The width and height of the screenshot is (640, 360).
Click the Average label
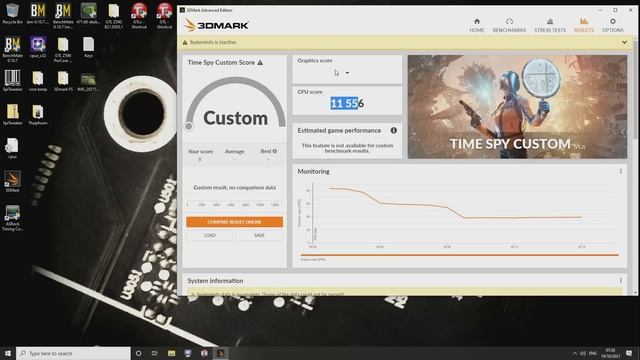[234, 151]
